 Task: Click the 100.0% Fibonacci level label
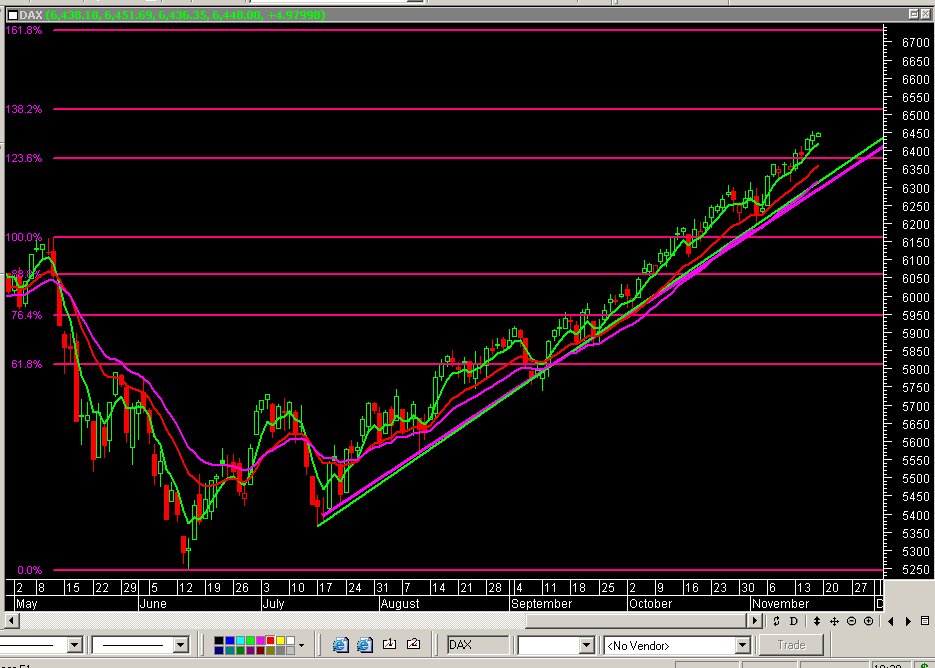(24, 237)
